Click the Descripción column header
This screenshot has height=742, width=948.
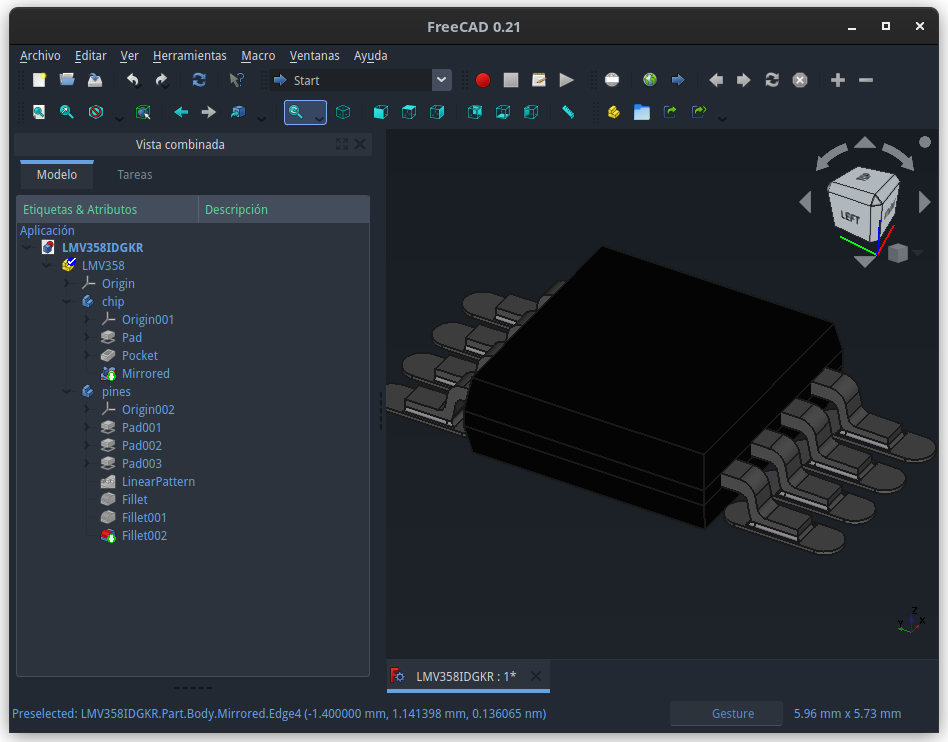(x=284, y=209)
